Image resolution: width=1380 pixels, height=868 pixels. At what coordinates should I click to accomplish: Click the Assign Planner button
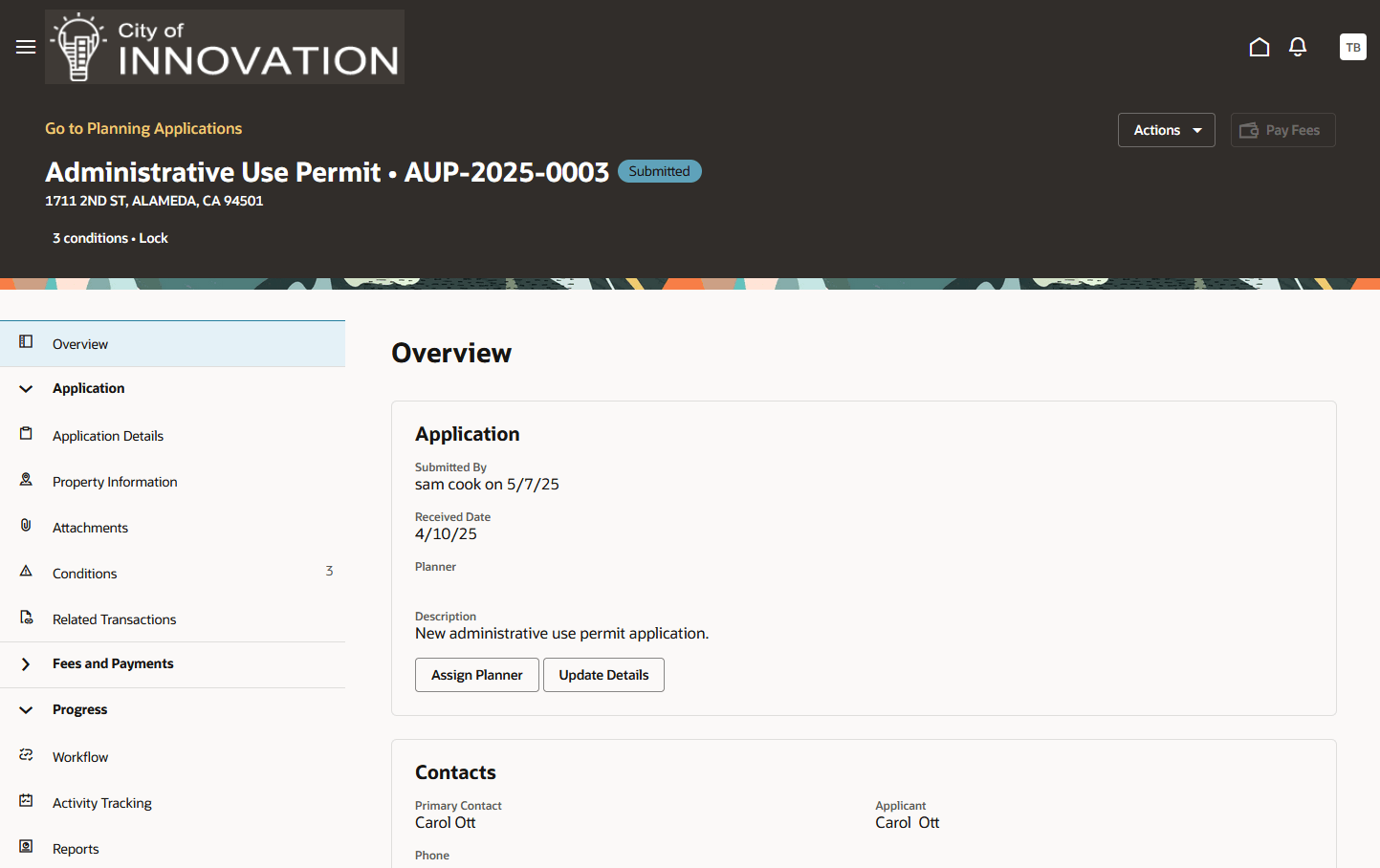pyautogui.click(x=476, y=675)
